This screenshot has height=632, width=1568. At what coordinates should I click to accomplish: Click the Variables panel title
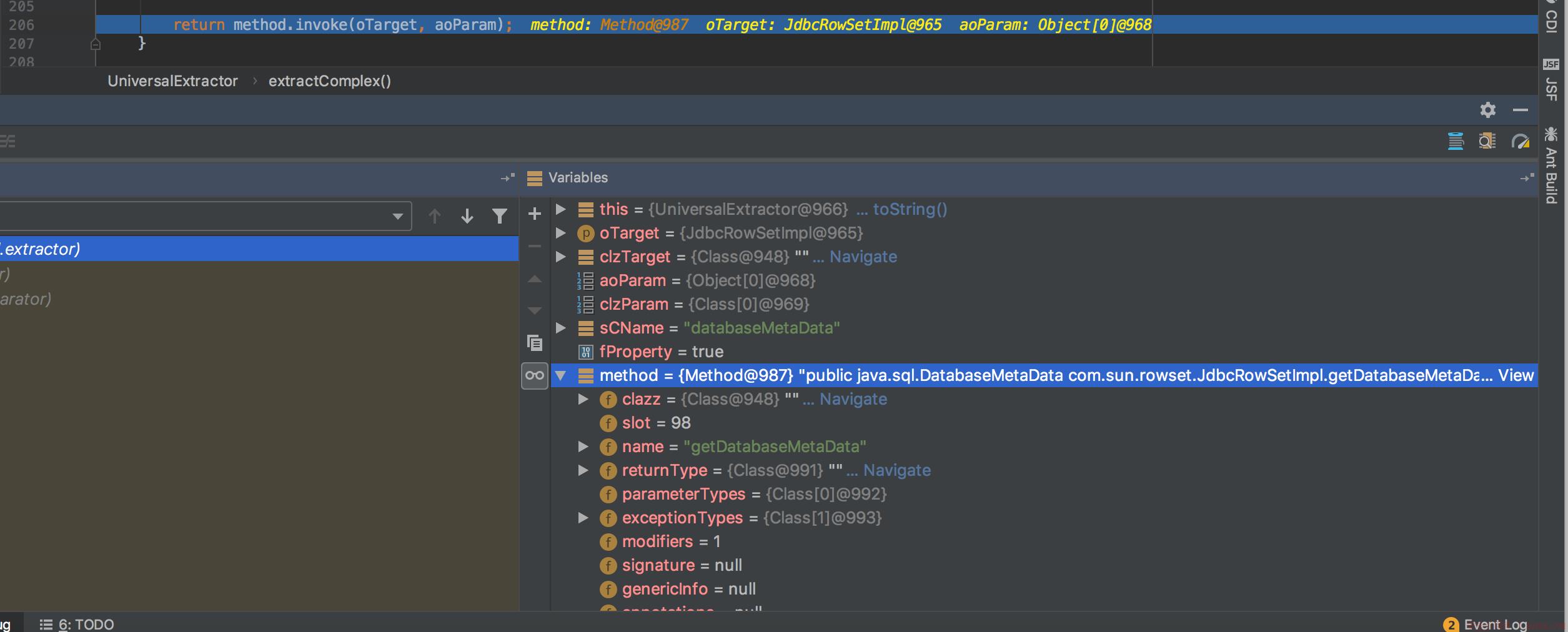click(577, 178)
